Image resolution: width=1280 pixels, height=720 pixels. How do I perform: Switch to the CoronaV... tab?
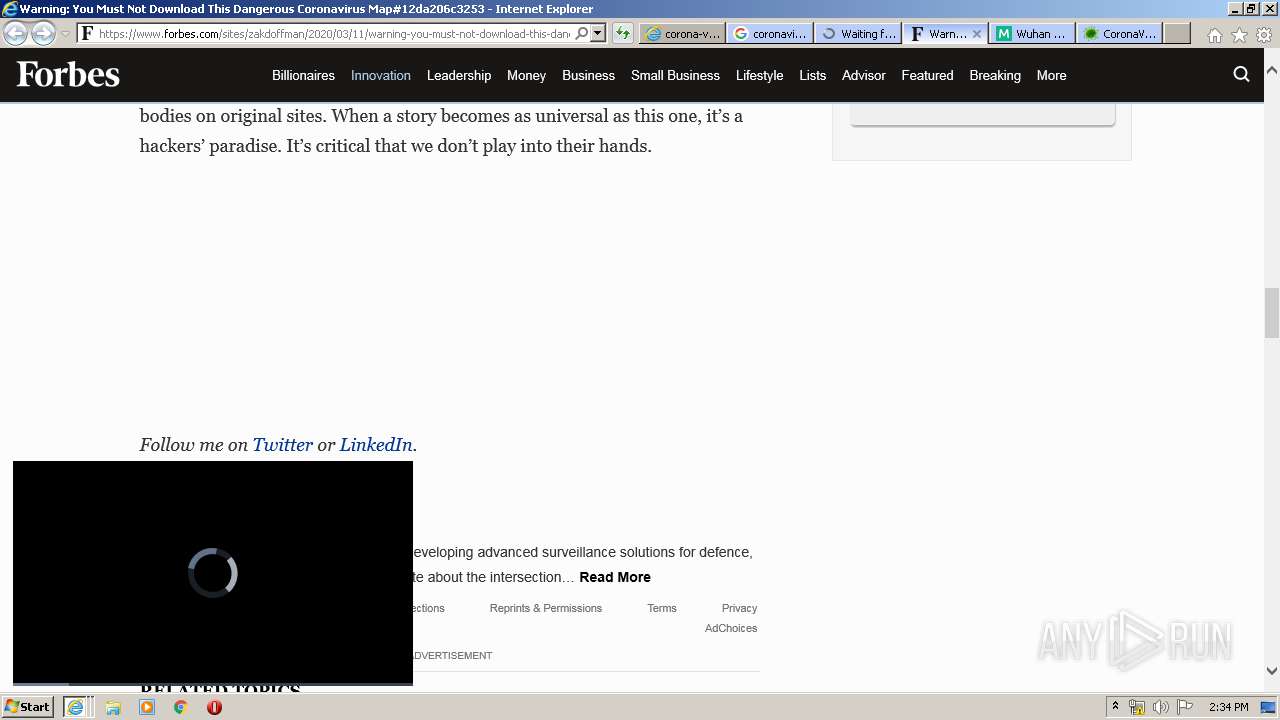tap(1120, 33)
